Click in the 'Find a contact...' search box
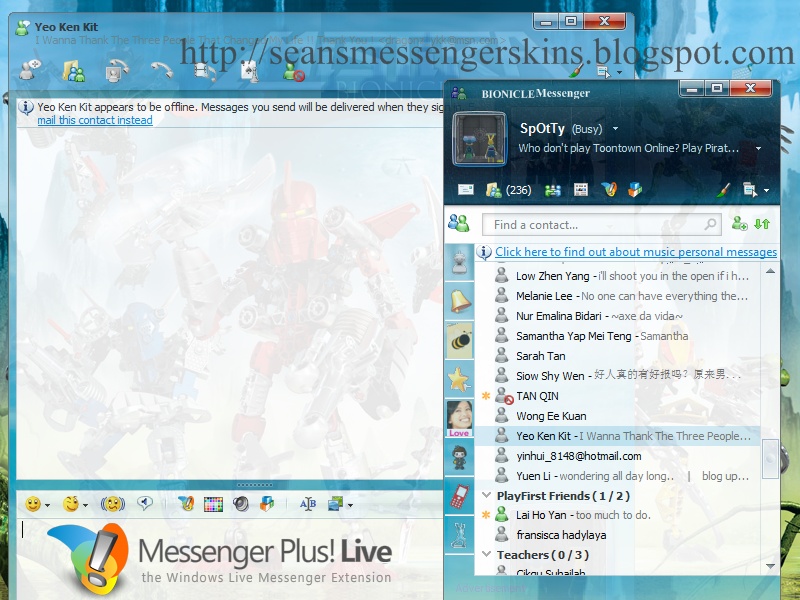 [x=602, y=224]
